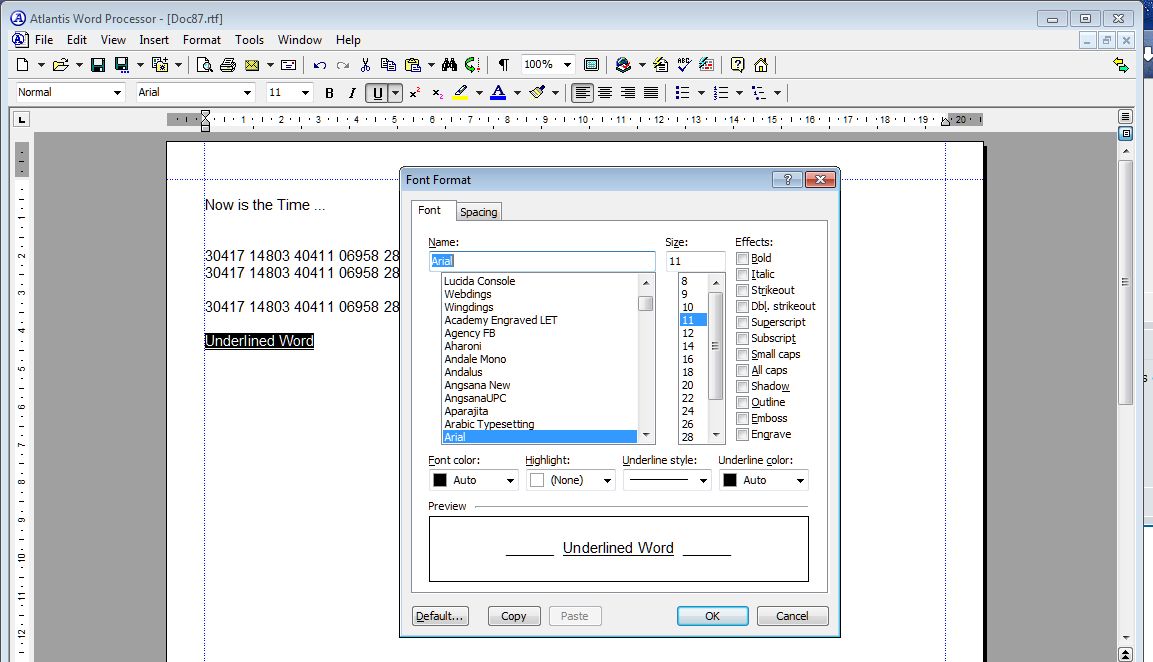Toggle the paragraph marks (¶) icon
The image size is (1153, 662).
503,65
